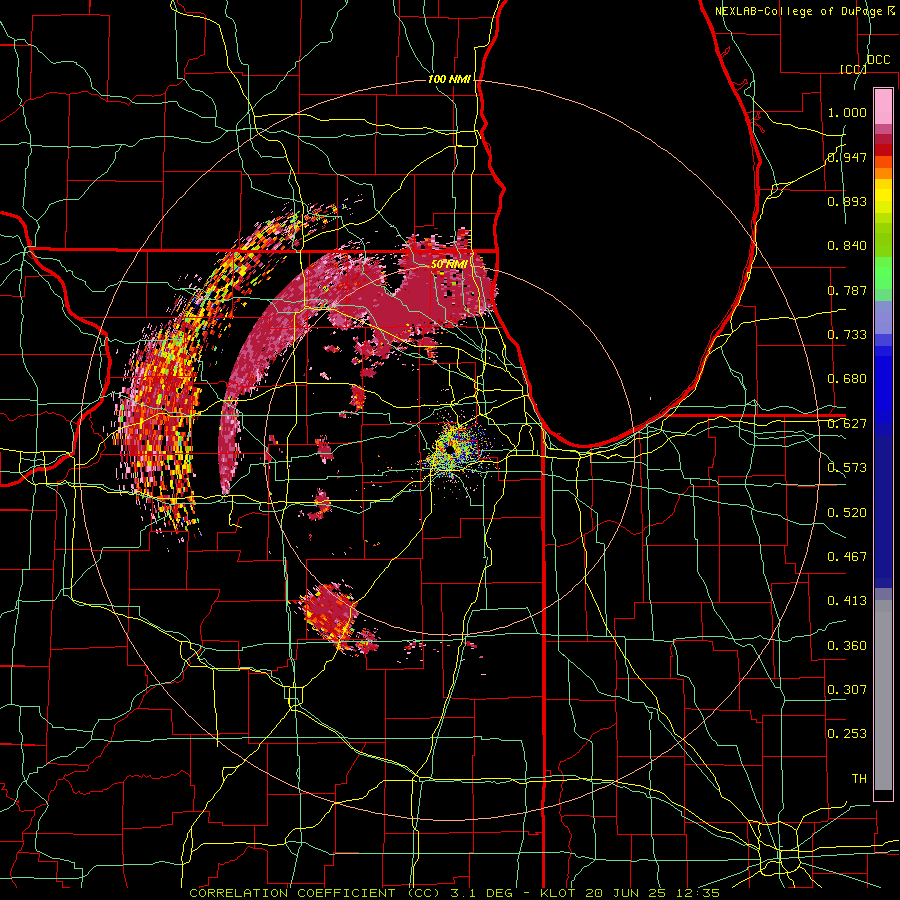Click the 12:35 timestamp
This screenshot has width=900, height=900.
pos(698,893)
